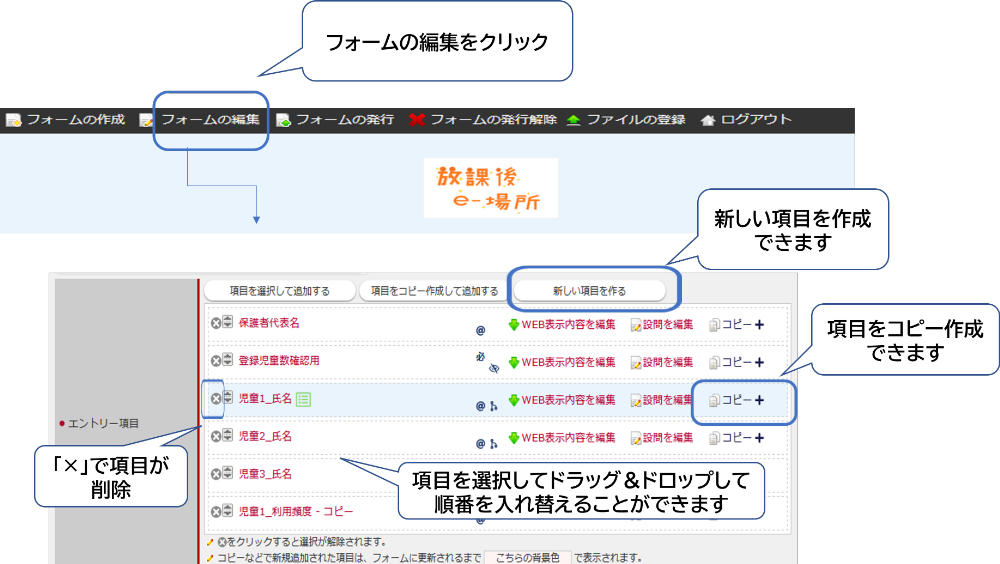Click the 放課後e-場所 logo image

[x=490, y=188]
